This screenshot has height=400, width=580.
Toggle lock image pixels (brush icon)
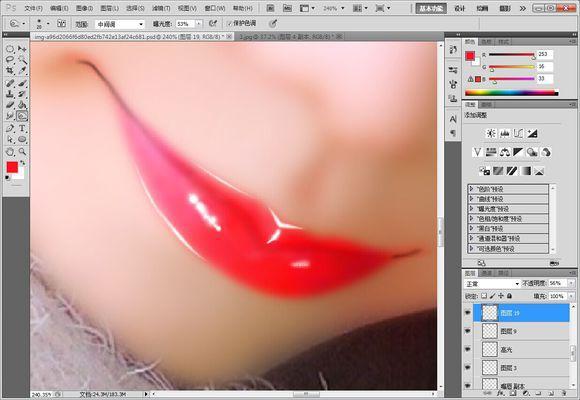[492, 296]
